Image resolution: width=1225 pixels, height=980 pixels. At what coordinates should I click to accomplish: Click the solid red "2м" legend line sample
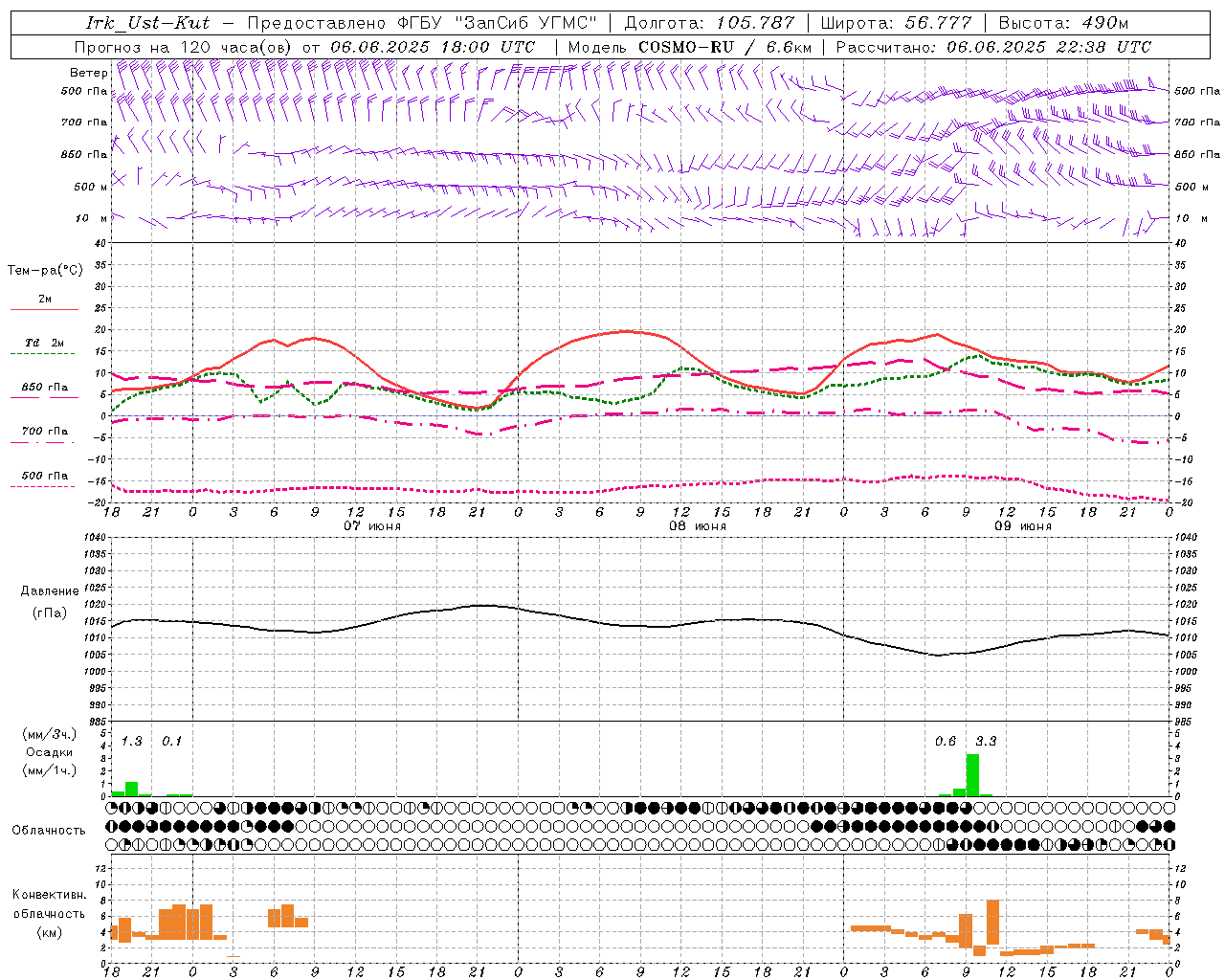pyautogui.click(x=44, y=309)
